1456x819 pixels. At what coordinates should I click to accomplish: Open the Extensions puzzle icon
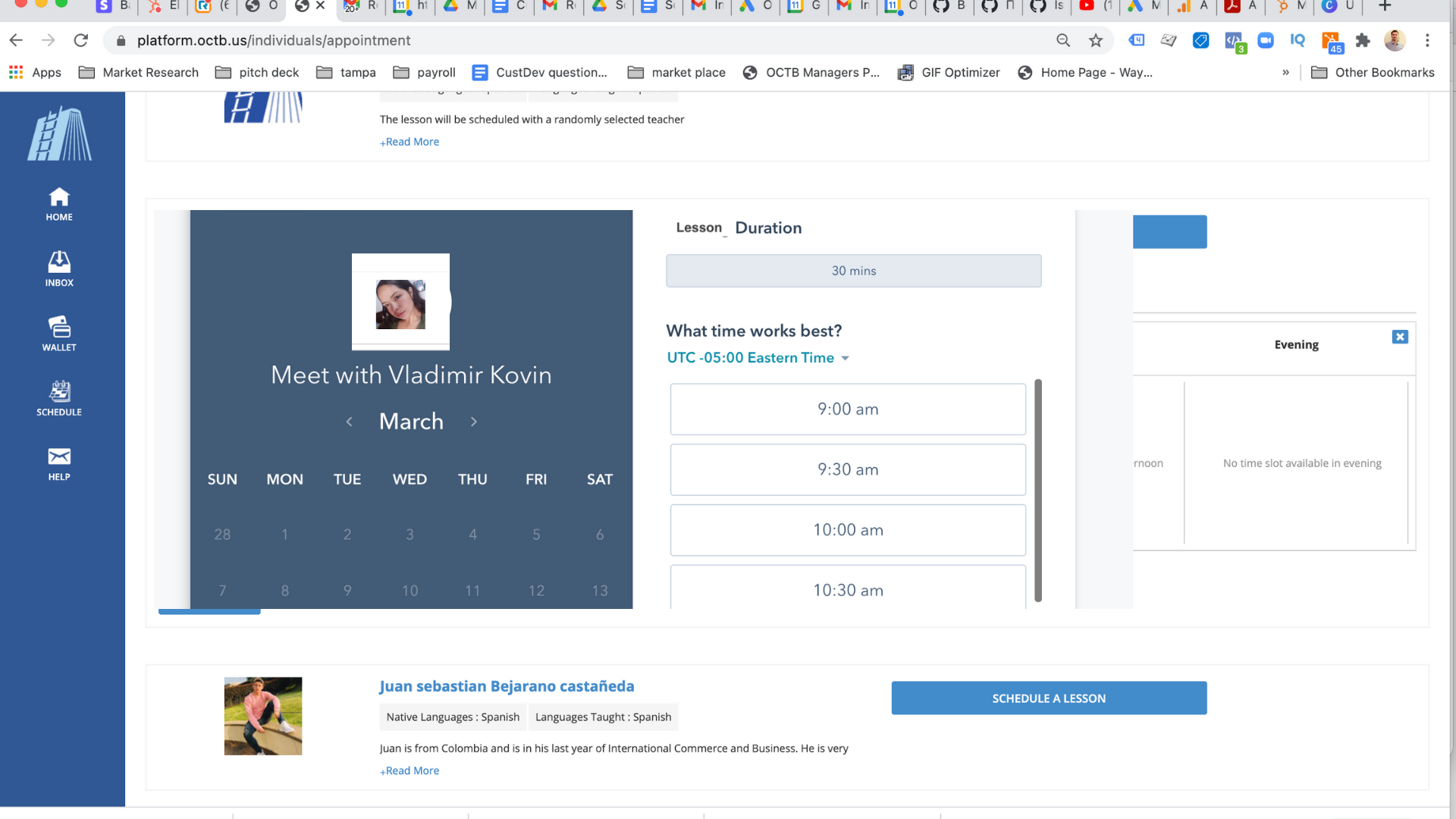[1363, 40]
